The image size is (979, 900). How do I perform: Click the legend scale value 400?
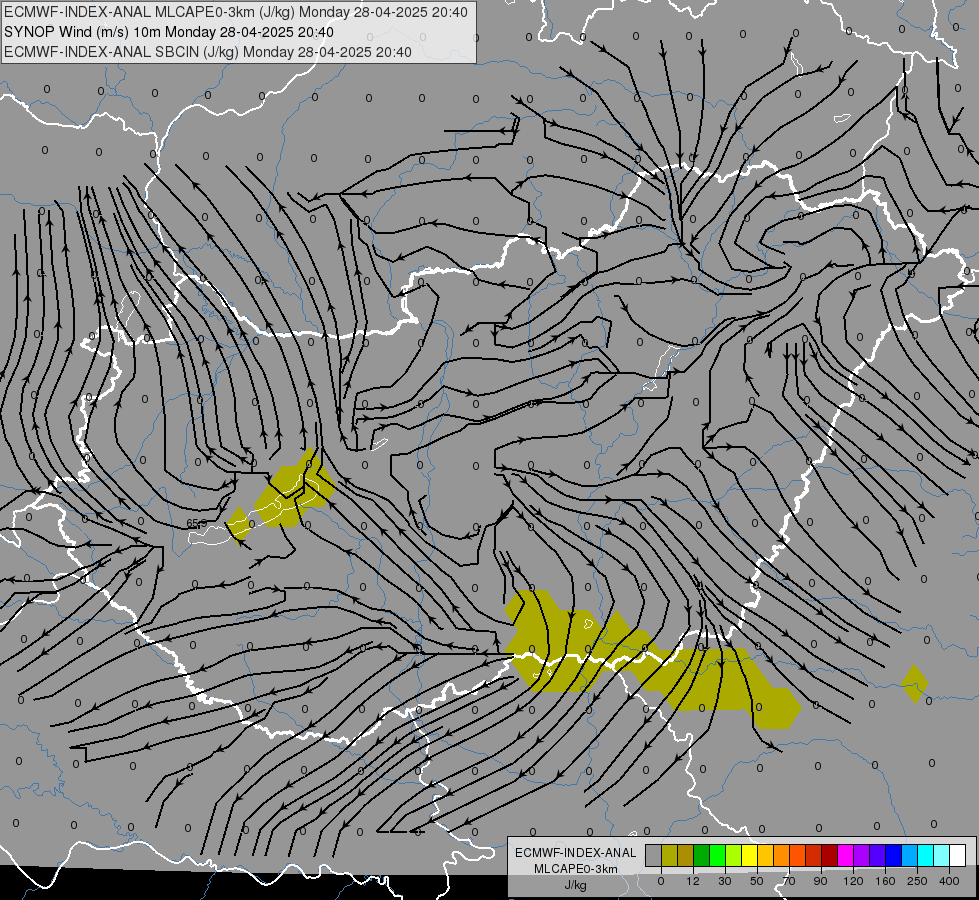coord(949,881)
